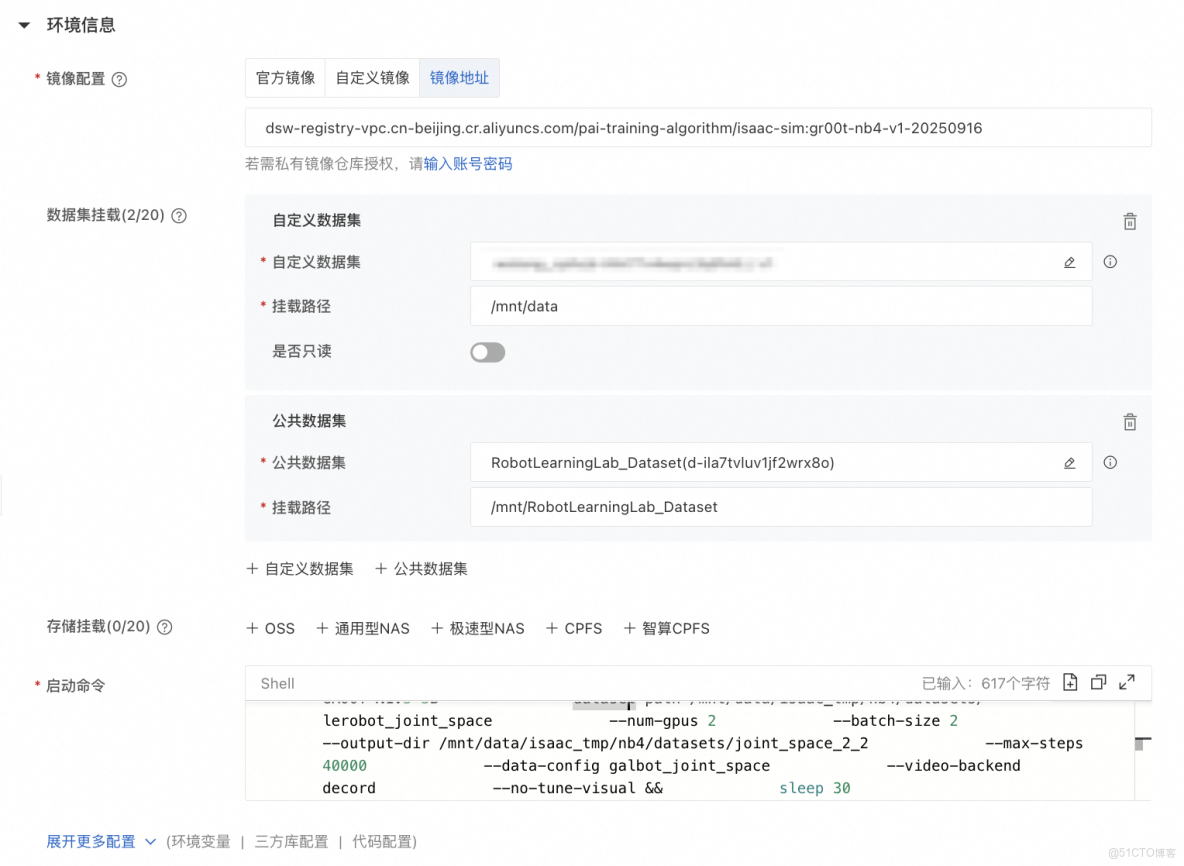The height and width of the screenshot is (866, 1184).
Task: Open help tooltip next to 数据集挂载
Action: [x=180, y=215]
